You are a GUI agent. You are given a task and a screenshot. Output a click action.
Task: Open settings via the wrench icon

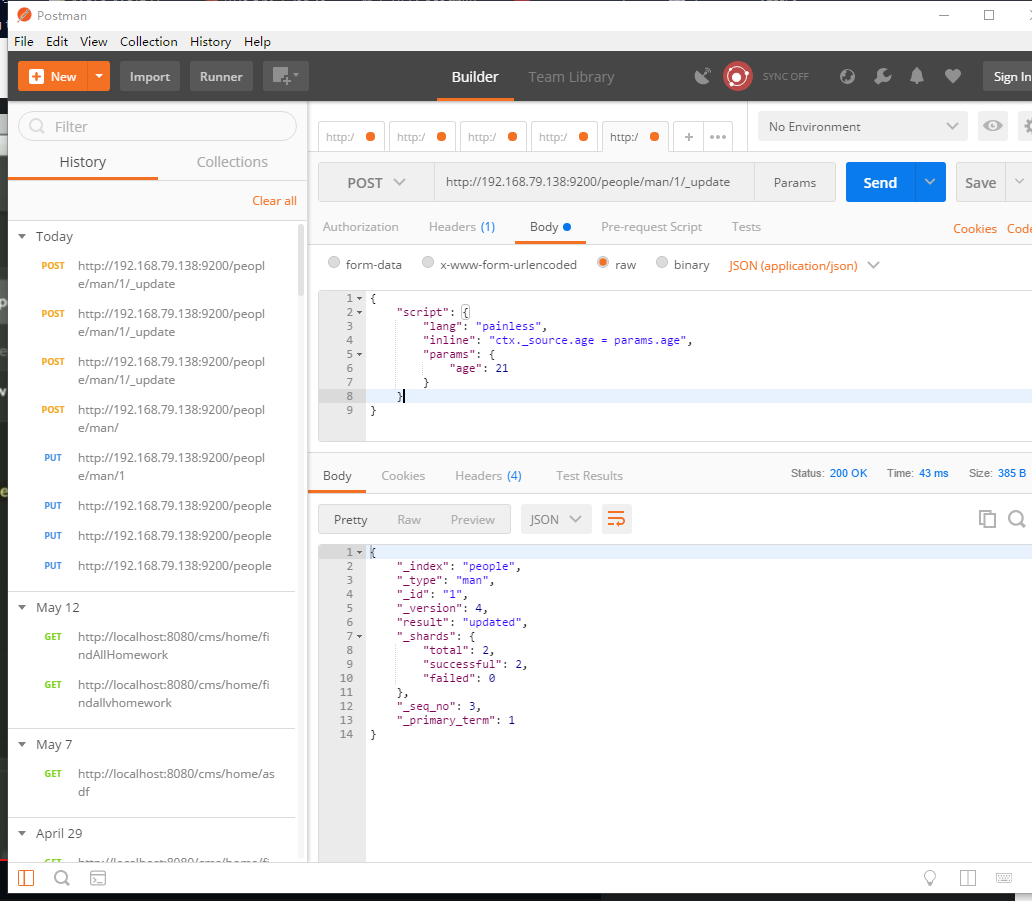(x=882, y=77)
